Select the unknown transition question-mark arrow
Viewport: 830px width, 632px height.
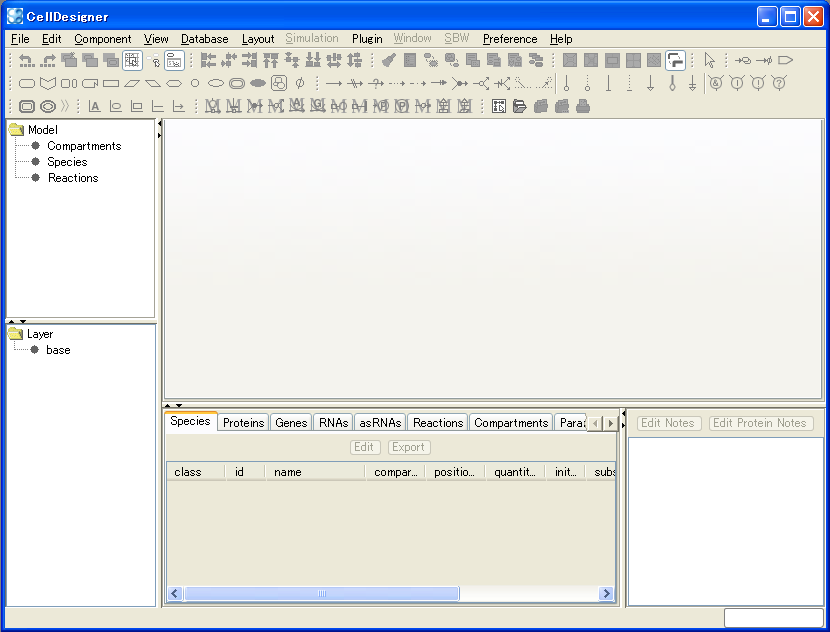click(x=376, y=84)
